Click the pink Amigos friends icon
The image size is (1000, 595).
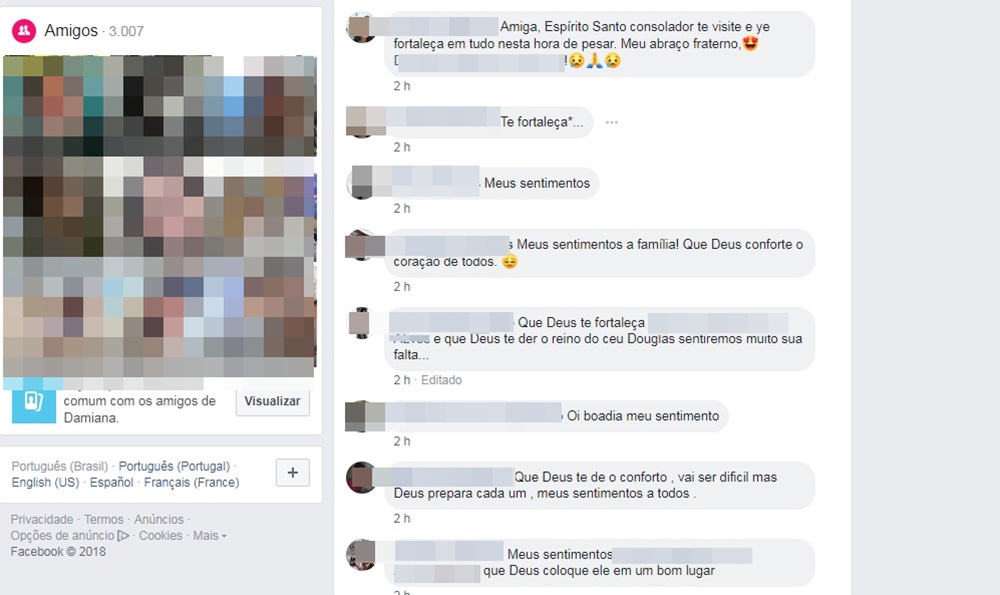tap(24, 31)
